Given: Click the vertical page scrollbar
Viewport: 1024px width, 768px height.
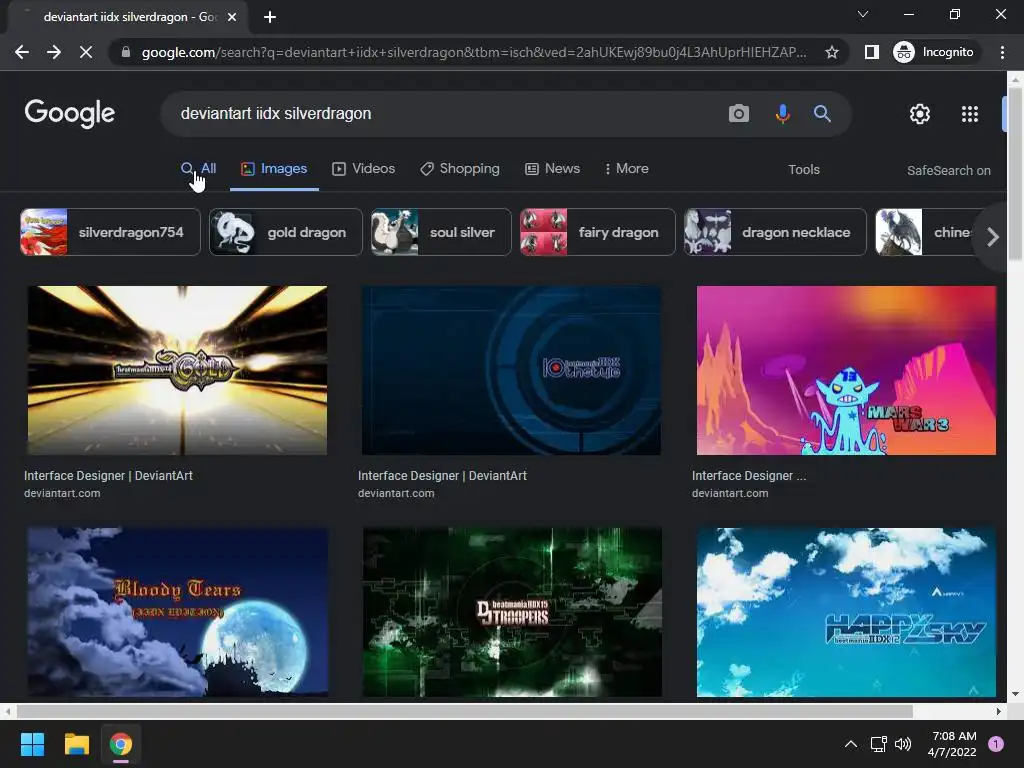Looking at the screenshot, I should pos(1015,173).
